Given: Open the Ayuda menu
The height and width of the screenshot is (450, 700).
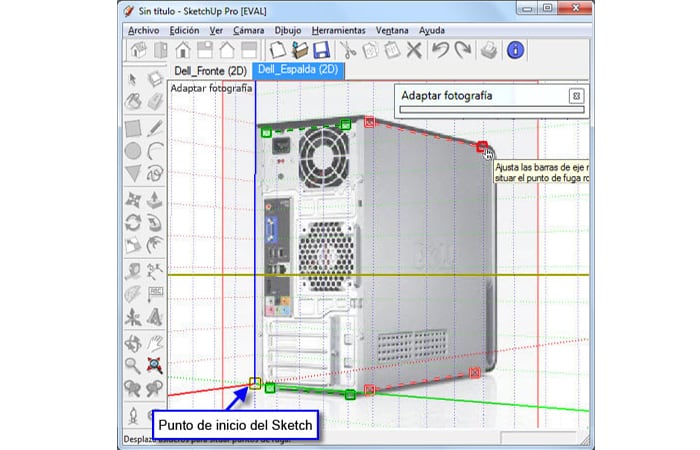Looking at the screenshot, I should [x=432, y=30].
